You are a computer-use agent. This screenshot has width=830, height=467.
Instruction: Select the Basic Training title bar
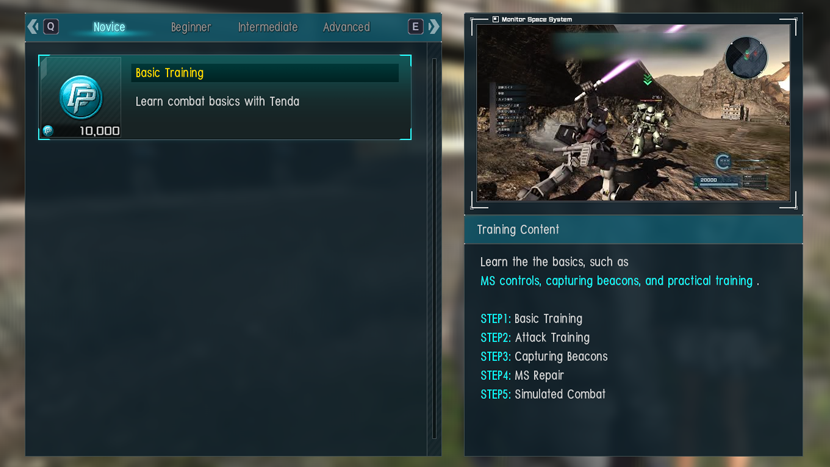pyautogui.click(x=265, y=73)
